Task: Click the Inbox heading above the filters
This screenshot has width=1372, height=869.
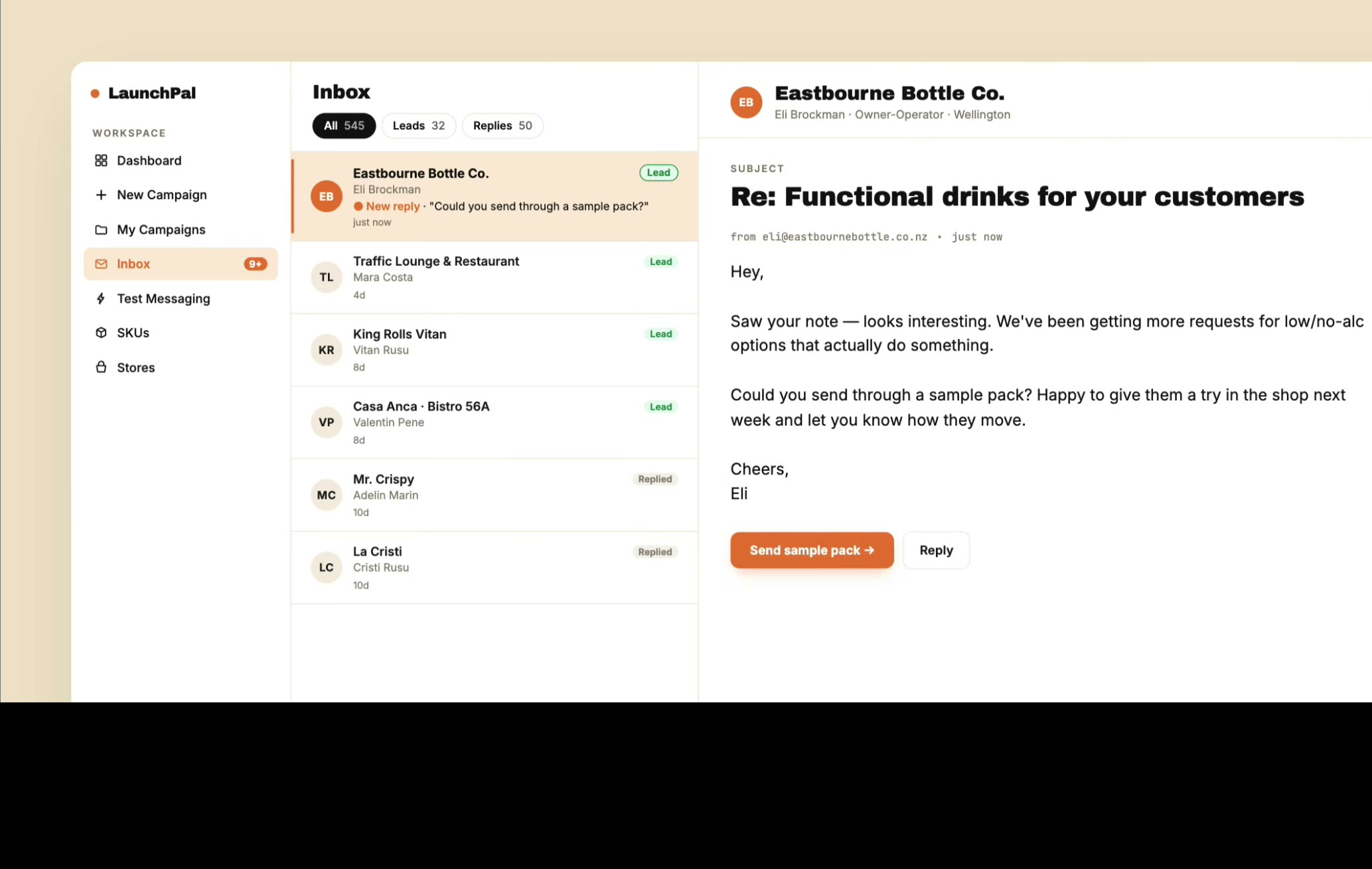Action: tap(341, 92)
